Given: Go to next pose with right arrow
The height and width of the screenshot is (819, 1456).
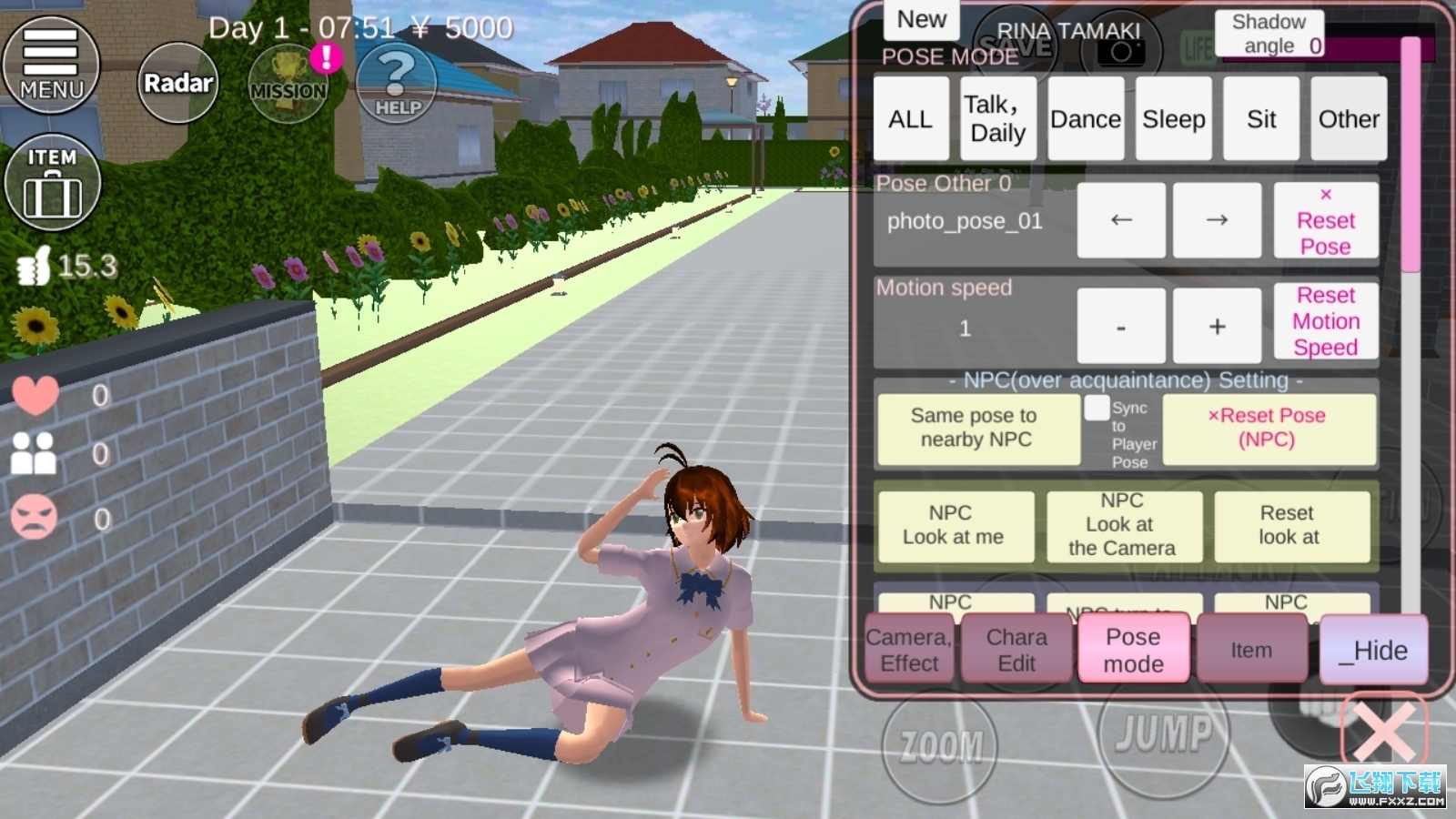Looking at the screenshot, I should click(1218, 220).
